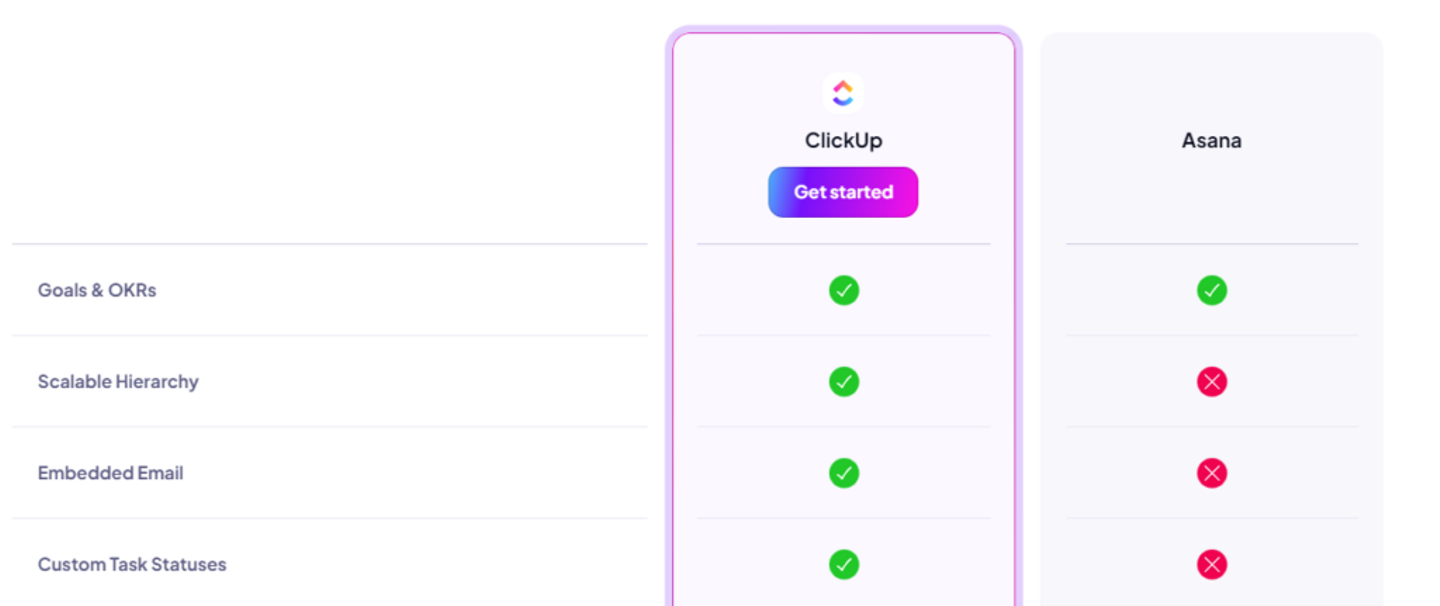1440x606 pixels.
Task: Click ClickUp's green check for Goals & OKRs
Action: point(843,290)
